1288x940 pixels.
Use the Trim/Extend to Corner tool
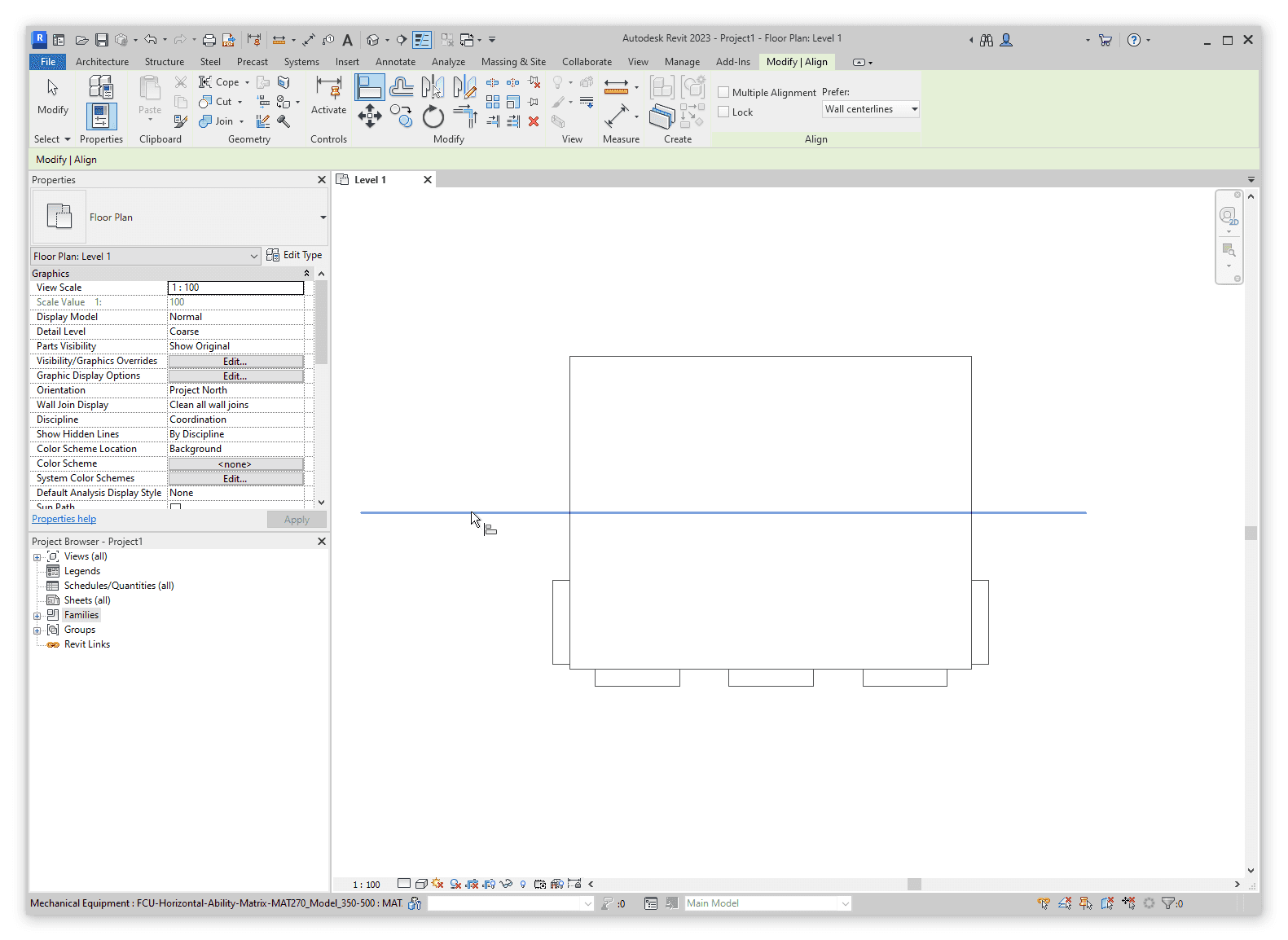pyautogui.click(x=464, y=116)
